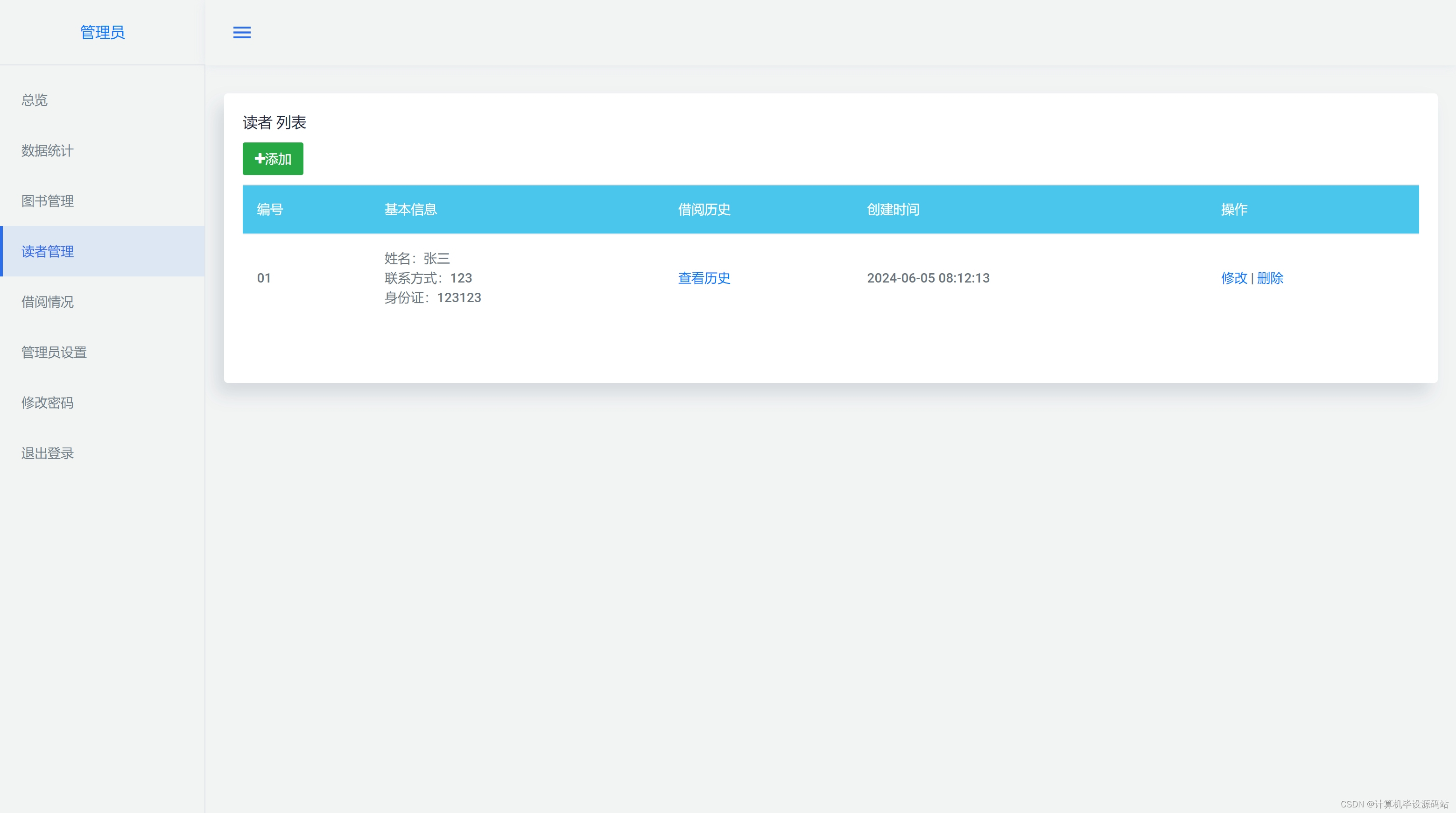Screen dimensions: 1456x813
Task: Open 修改密码 page
Action: [48, 403]
